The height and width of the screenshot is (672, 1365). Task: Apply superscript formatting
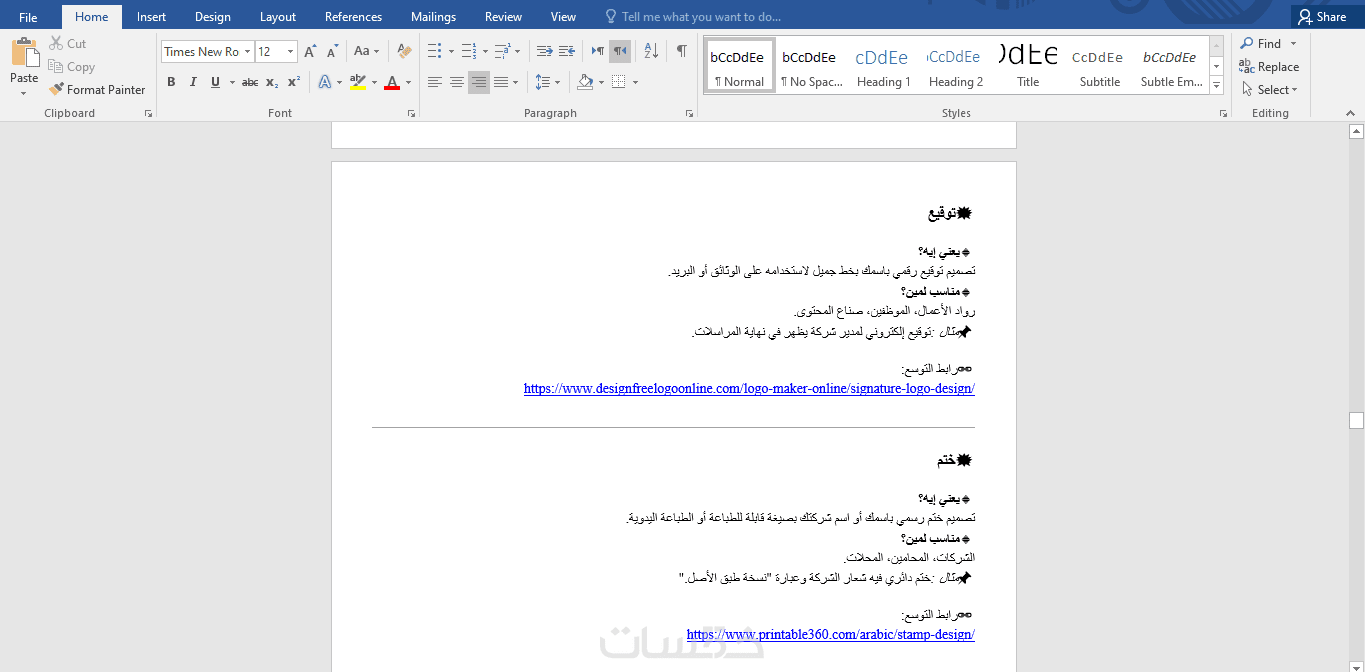(294, 82)
